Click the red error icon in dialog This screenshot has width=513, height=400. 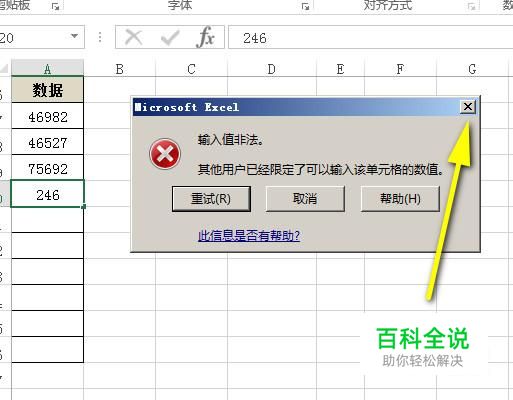[x=165, y=154]
